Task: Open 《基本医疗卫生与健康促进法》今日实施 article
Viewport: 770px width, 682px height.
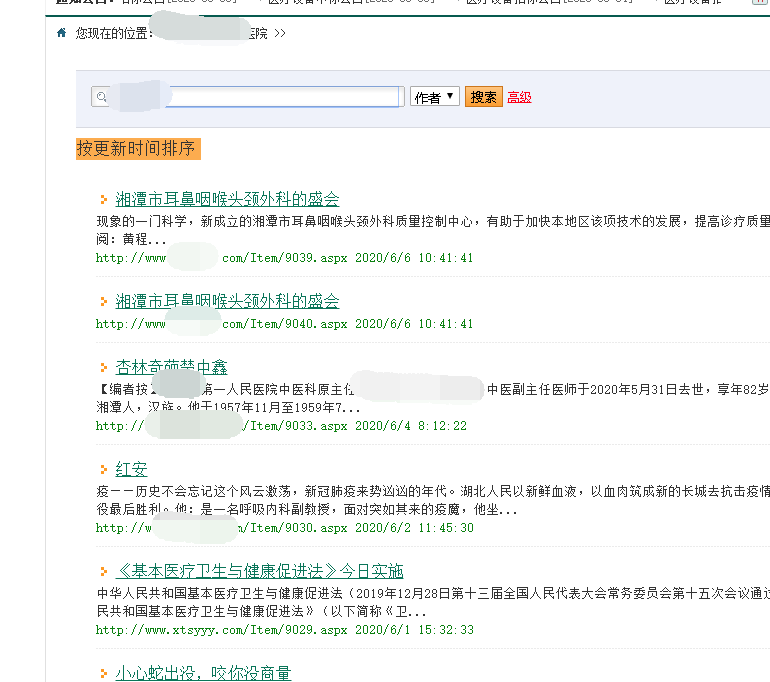Action: click(259, 571)
